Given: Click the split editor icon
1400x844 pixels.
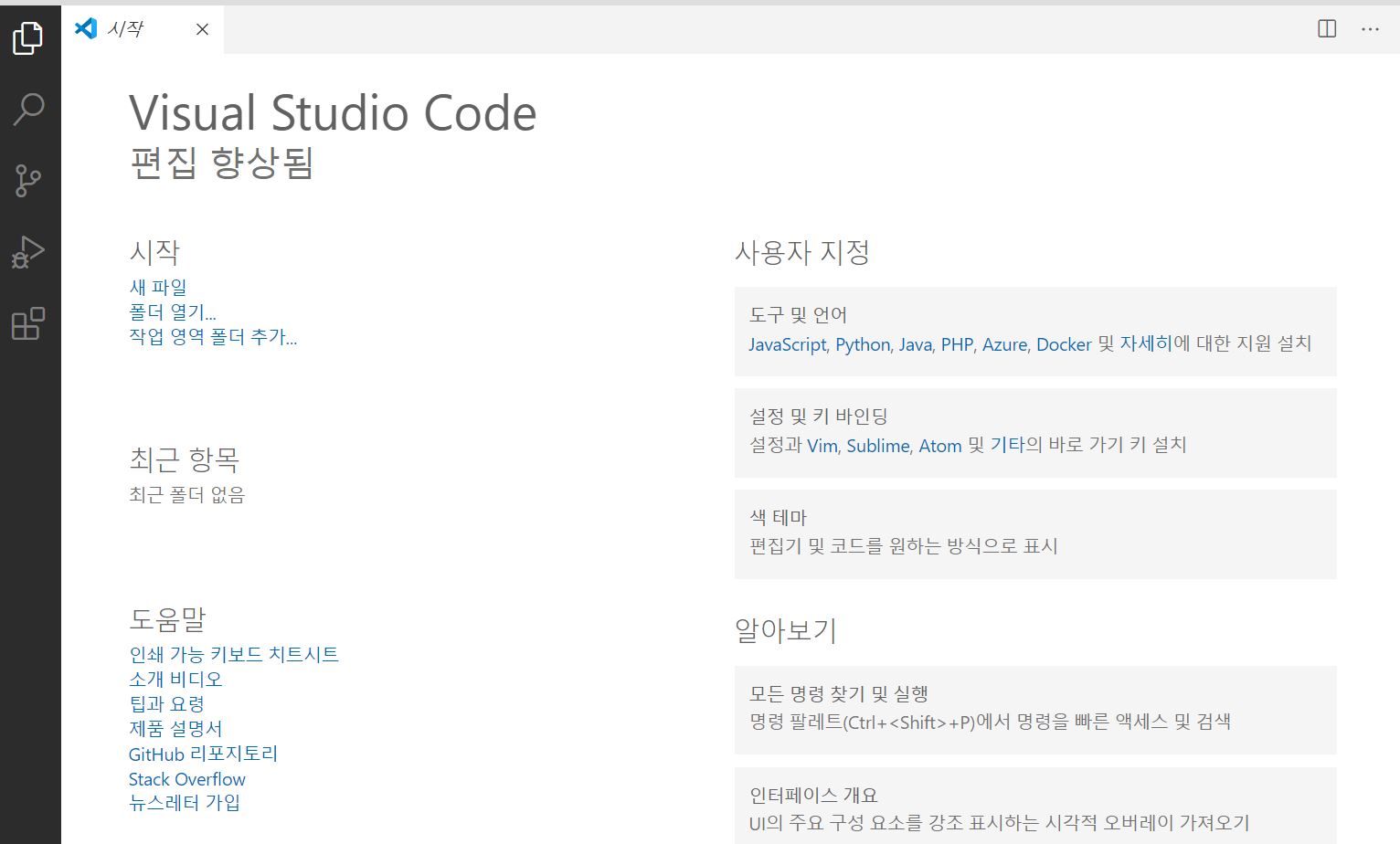Looking at the screenshot, I should [1327, 29].
